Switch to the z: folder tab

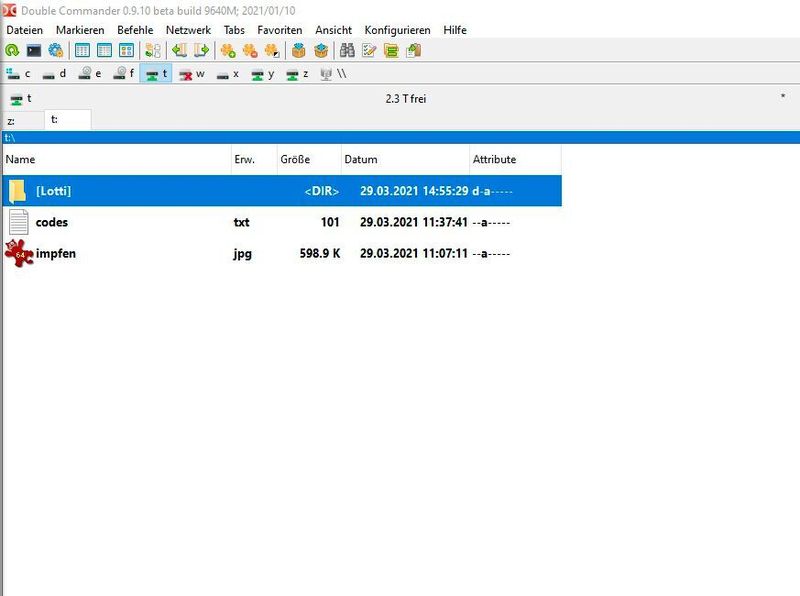click(23, 121)
